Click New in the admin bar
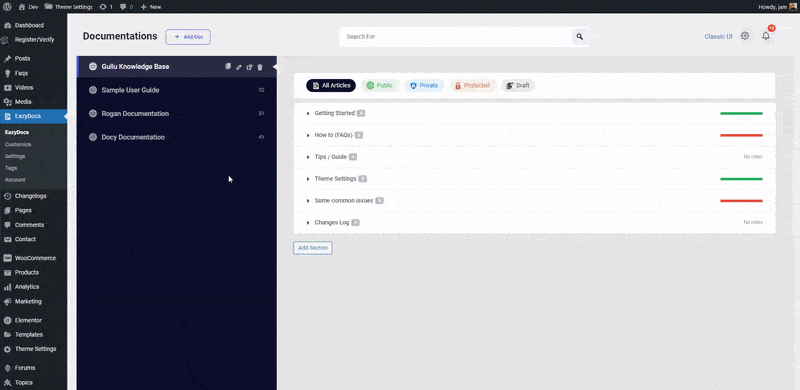This screenshot has width=800, height=390. point(151,7)
